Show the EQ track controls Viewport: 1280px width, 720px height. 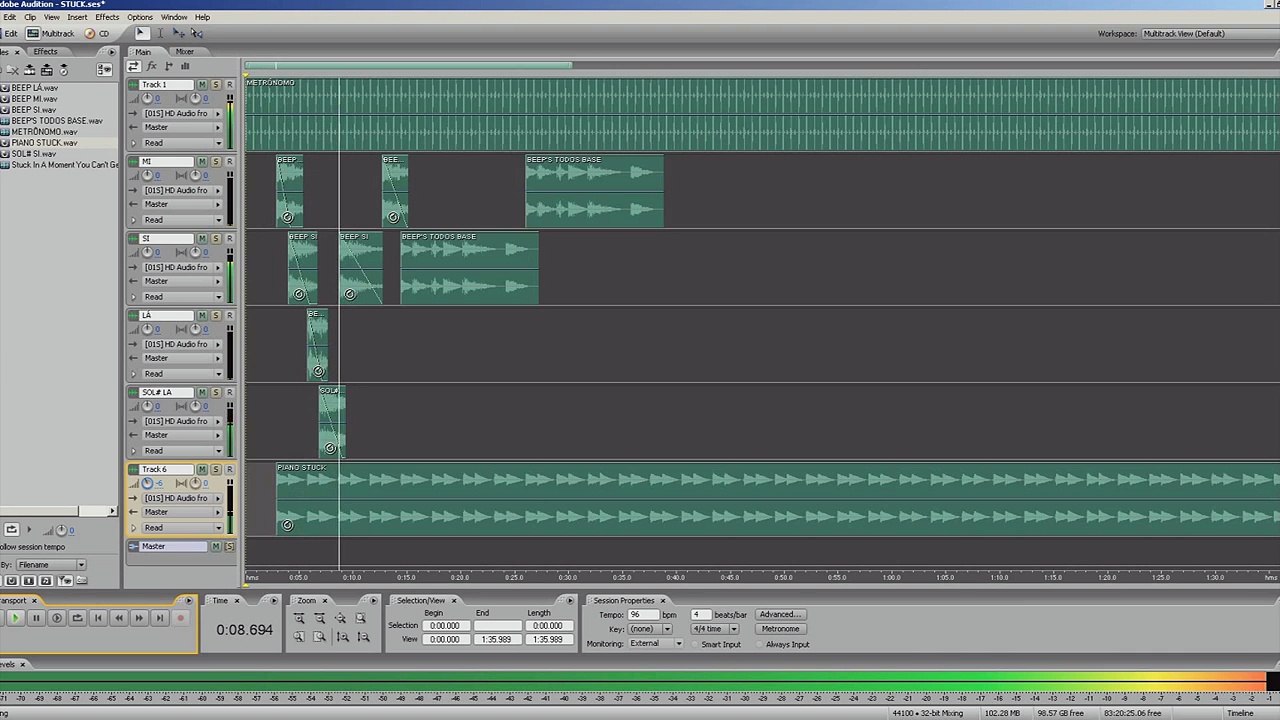point(185,66)
